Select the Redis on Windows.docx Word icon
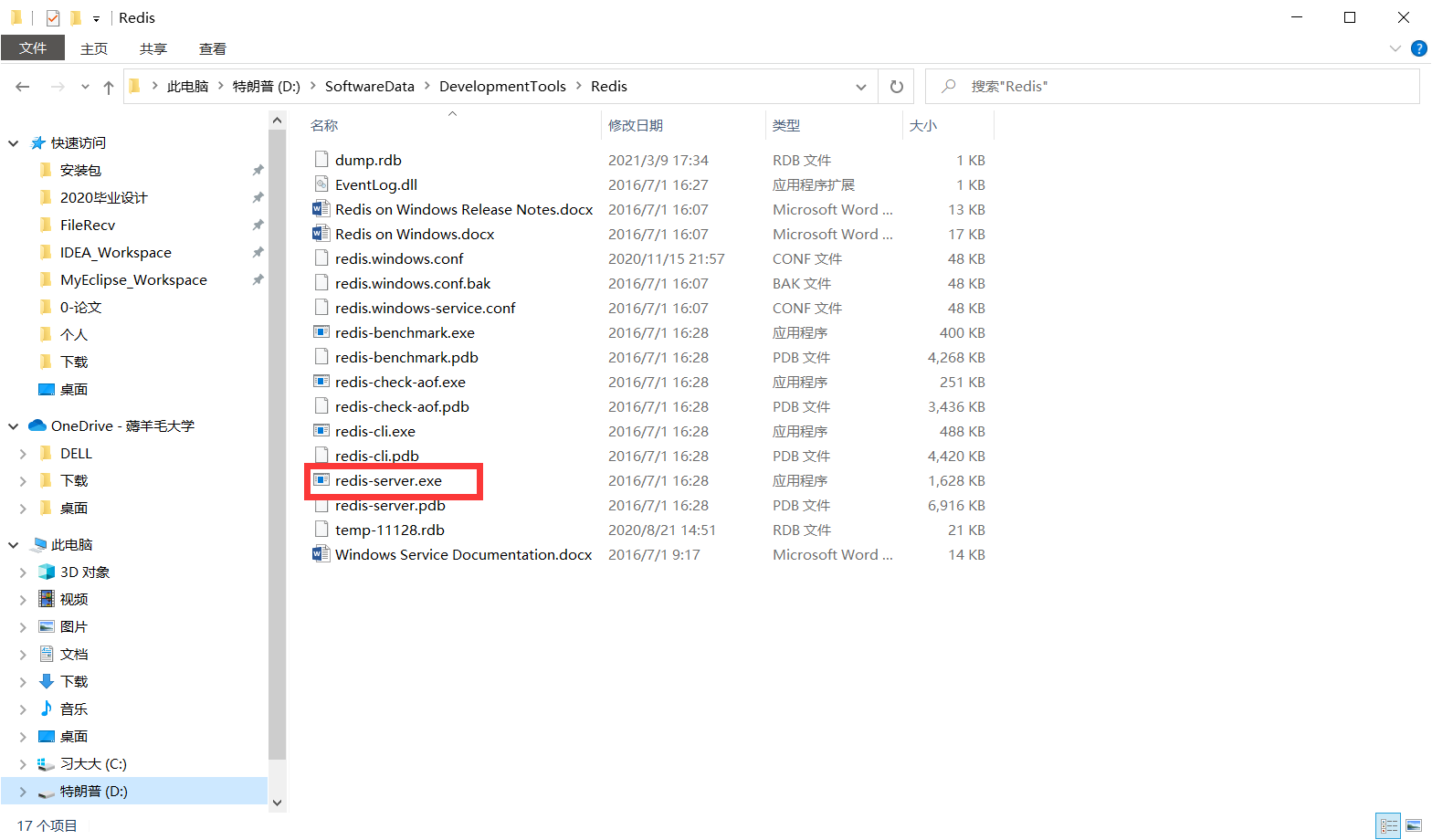 click(x=321, y=234)
